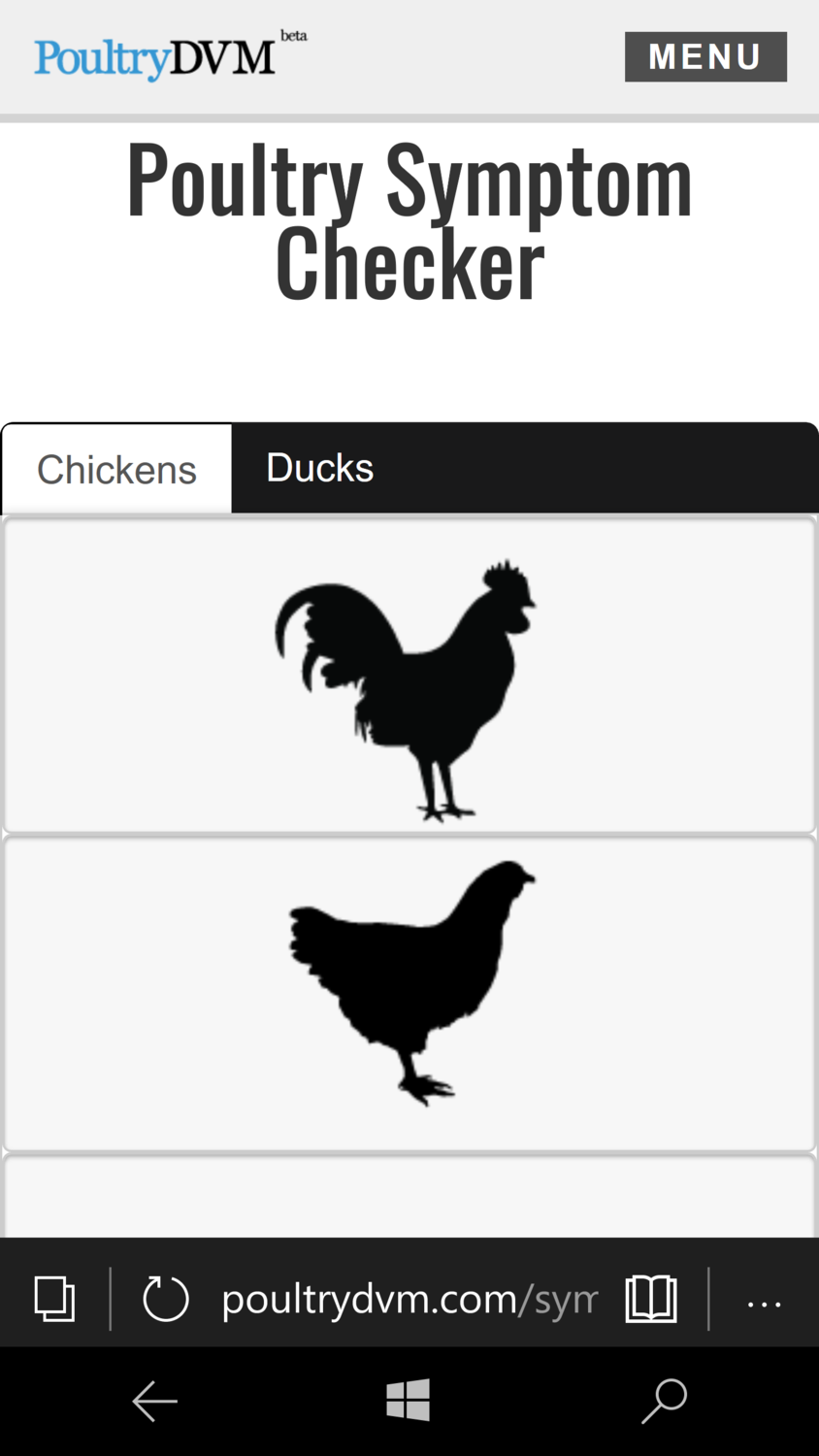This screenshot has height=1456, width=819.
Task: Open the browser tabs icon
Action: tap(54, 1299)
